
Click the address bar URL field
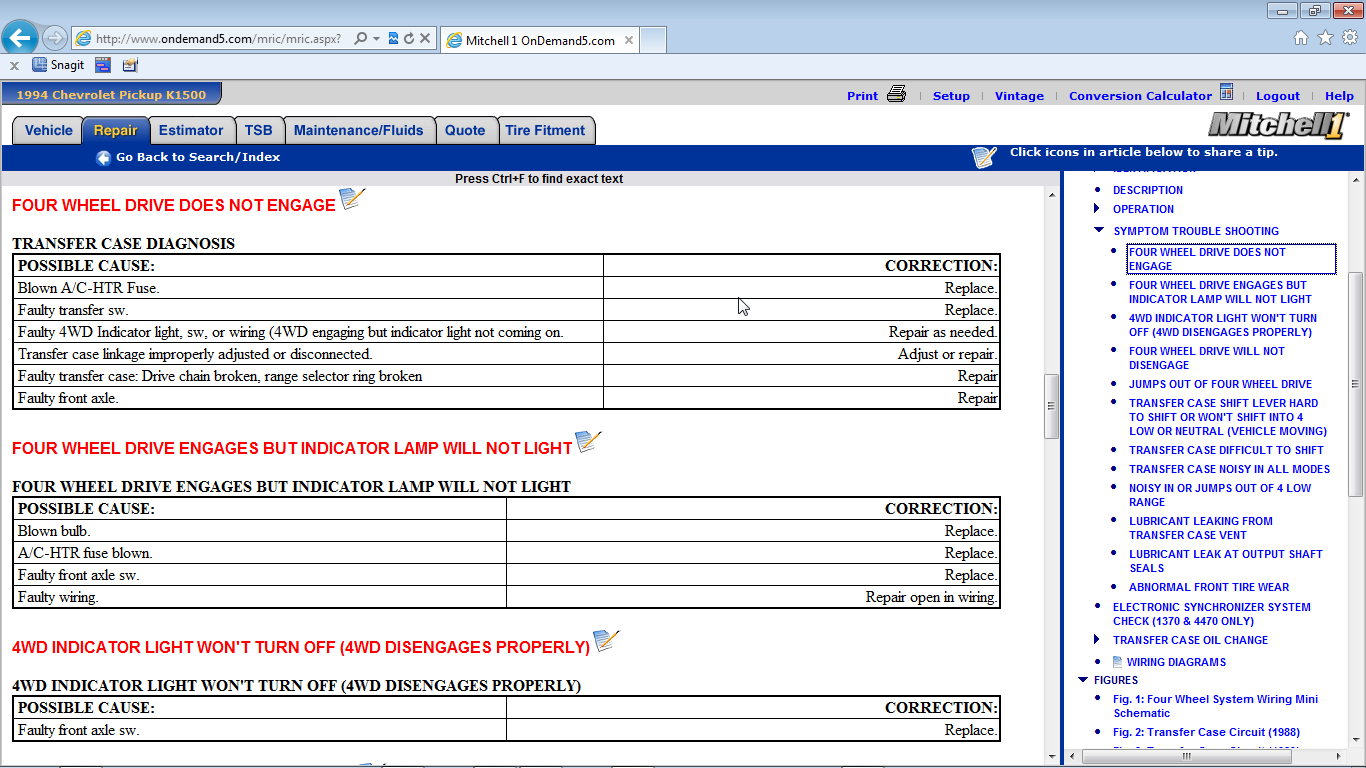[x=218, y=39]
